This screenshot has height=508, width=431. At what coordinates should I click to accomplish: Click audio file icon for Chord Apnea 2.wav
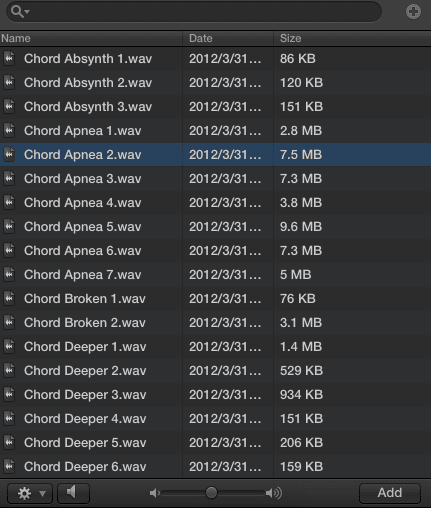[x=9, y=155]
